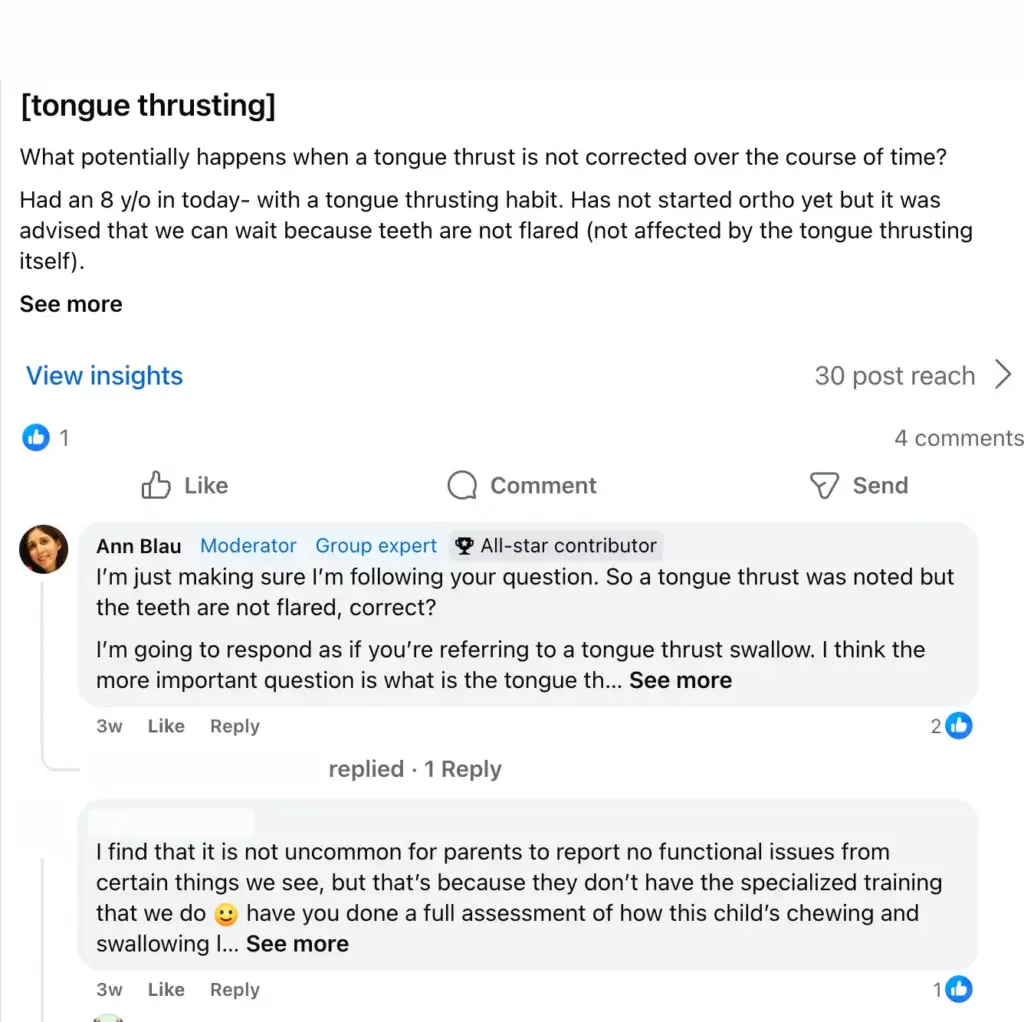1024x1022 pixels.
Task: Like the second comment about parents
Action: [x=166, y=989]
